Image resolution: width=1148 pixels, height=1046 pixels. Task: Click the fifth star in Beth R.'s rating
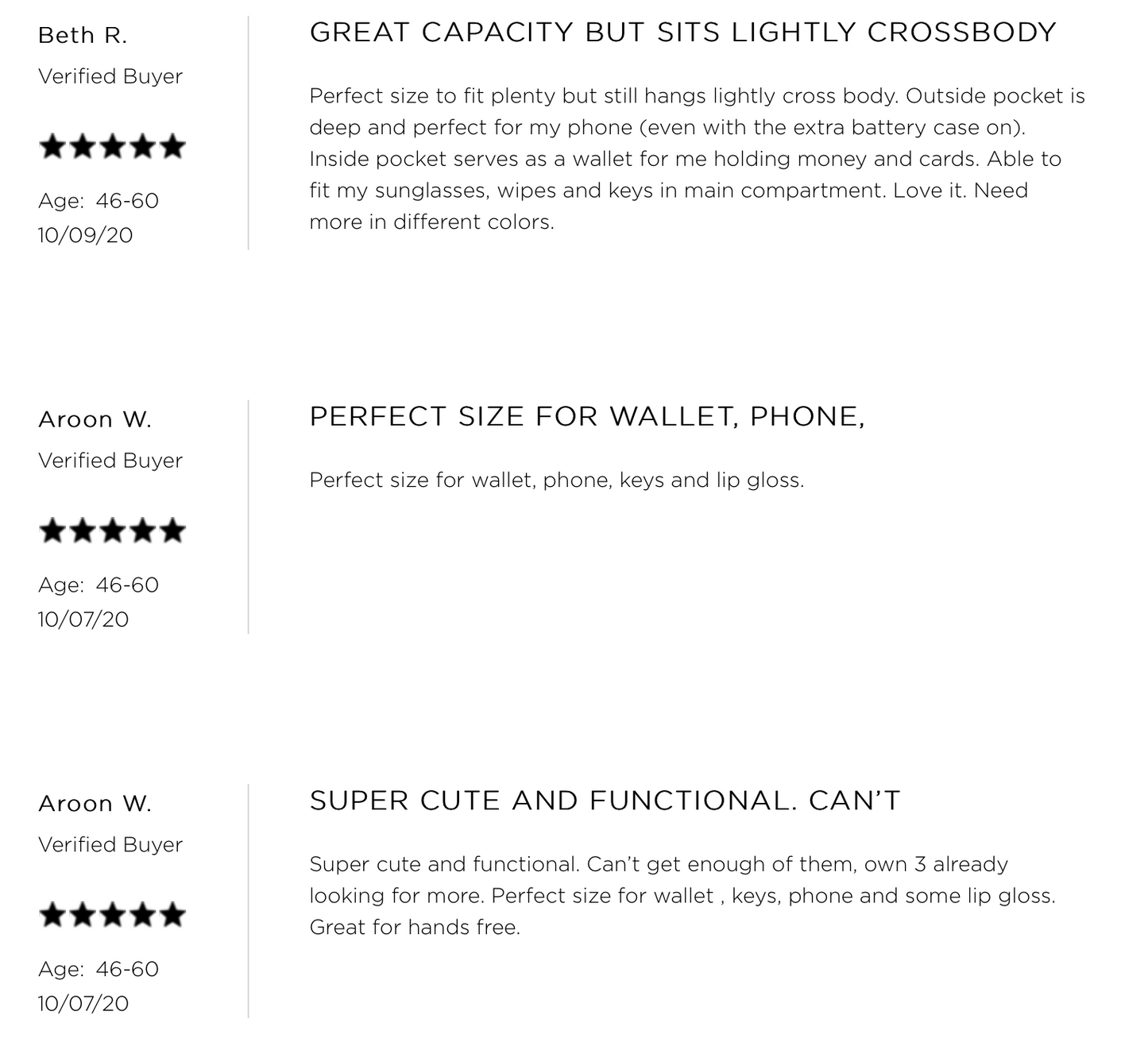(x=172, y=147)
